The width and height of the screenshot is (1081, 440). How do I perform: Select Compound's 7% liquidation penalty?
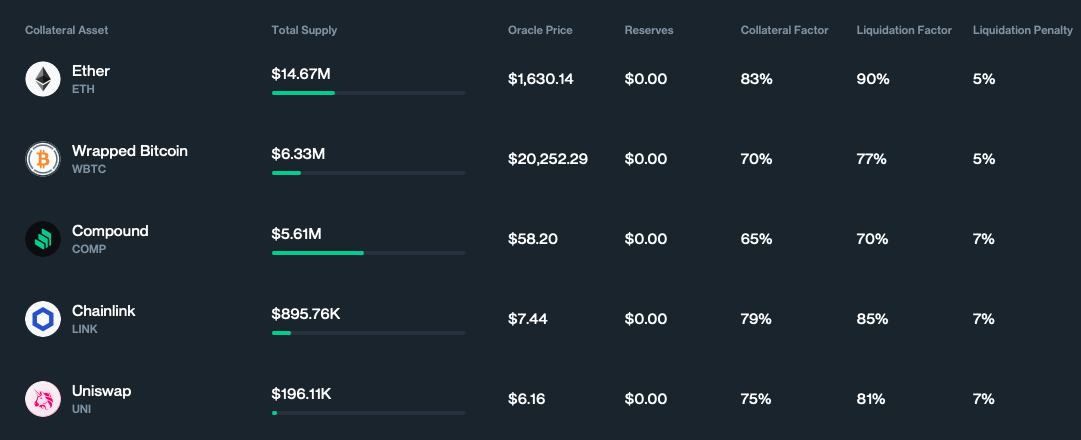coord(984,239)
